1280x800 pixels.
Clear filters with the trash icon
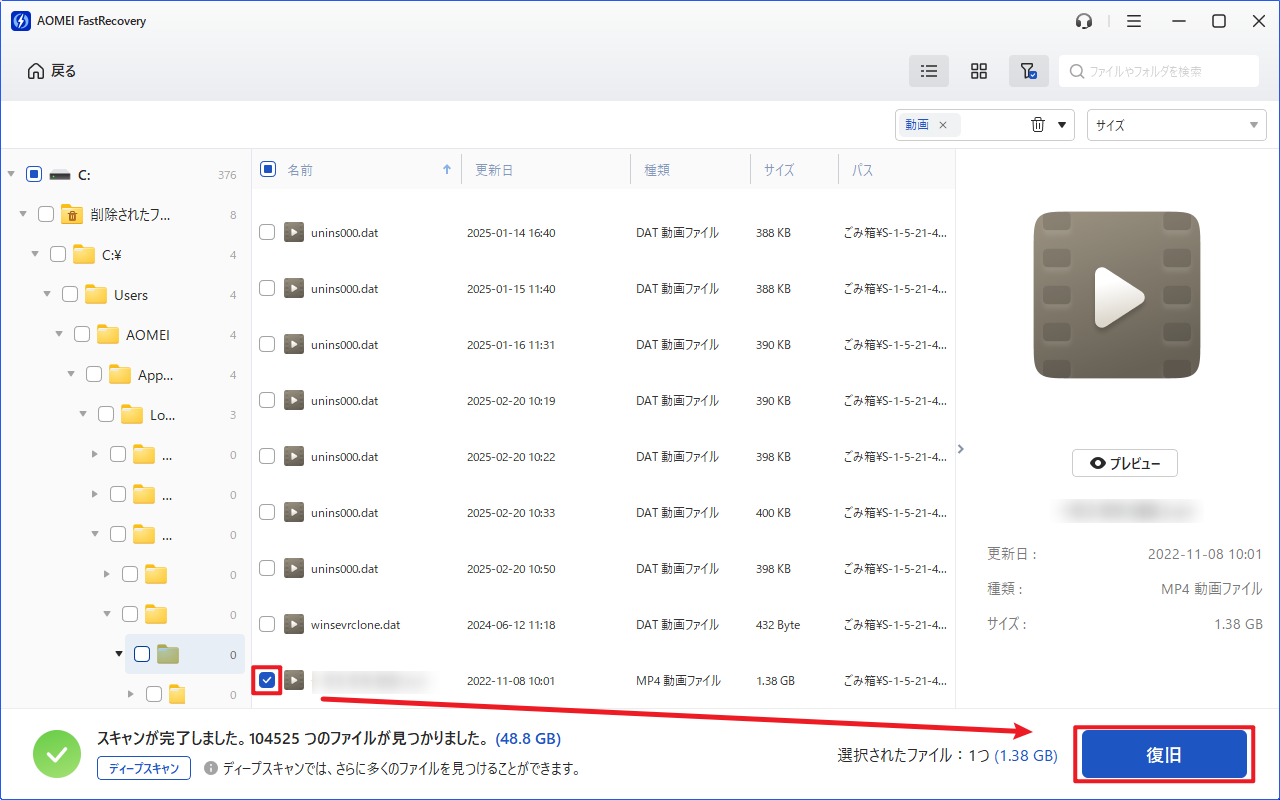(x=1038, y=125)
